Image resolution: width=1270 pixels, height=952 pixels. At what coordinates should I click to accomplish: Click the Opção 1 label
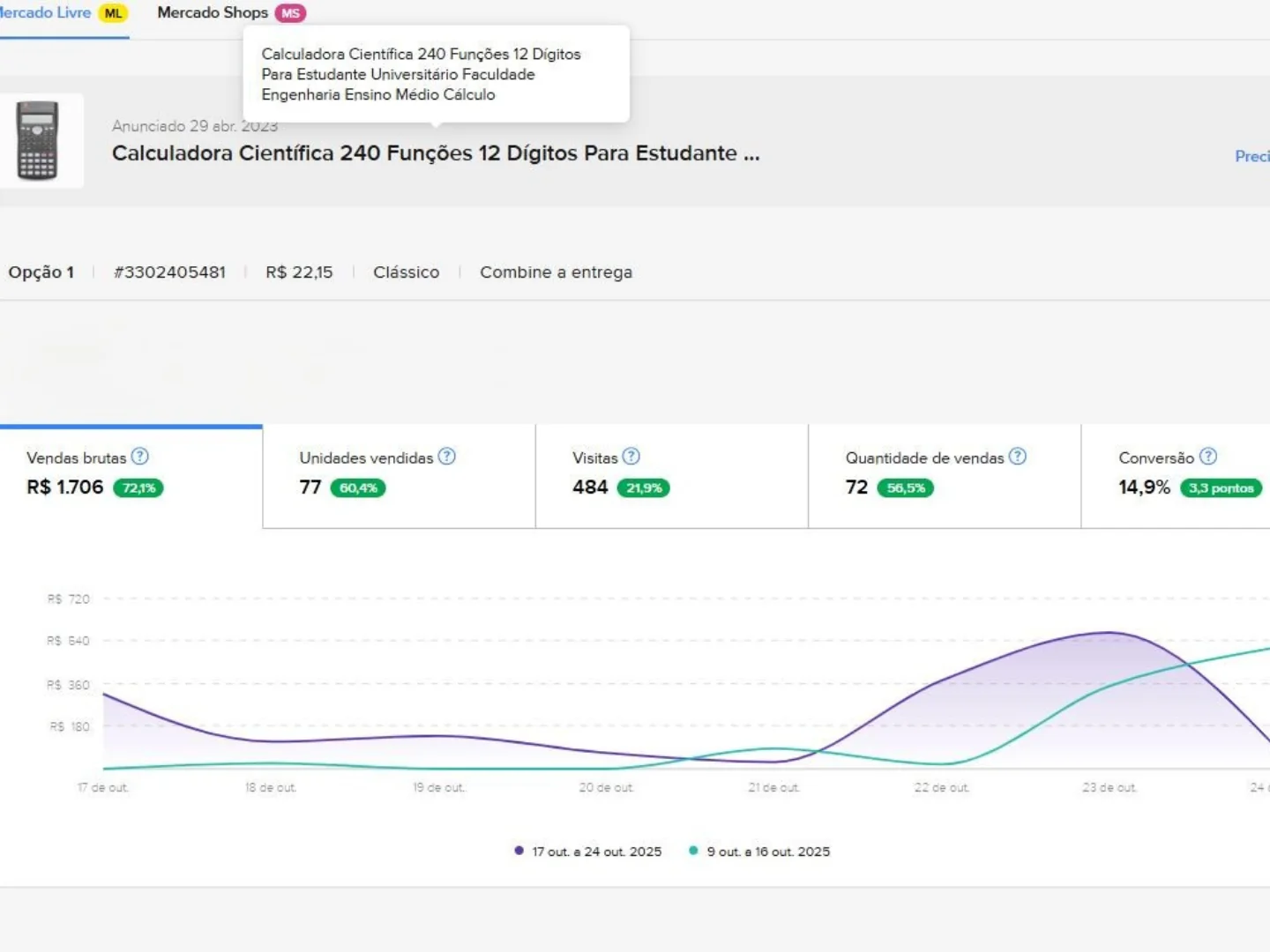[x=41, y=272]
